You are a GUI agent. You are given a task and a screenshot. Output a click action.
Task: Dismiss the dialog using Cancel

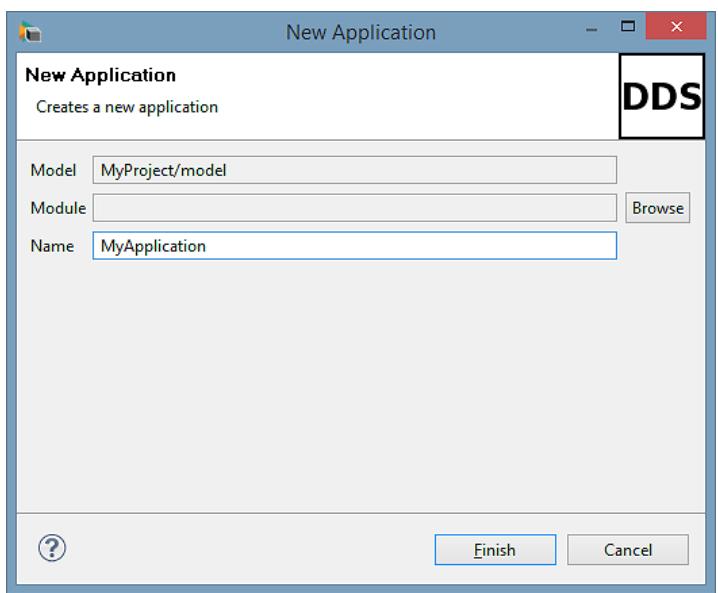click(x=628, y=549)
